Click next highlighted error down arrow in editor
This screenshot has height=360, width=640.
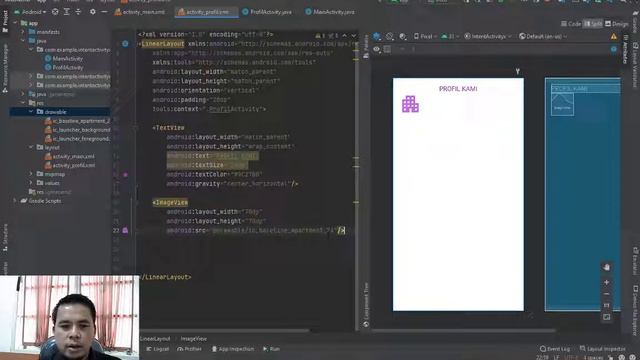click(353, 36)
